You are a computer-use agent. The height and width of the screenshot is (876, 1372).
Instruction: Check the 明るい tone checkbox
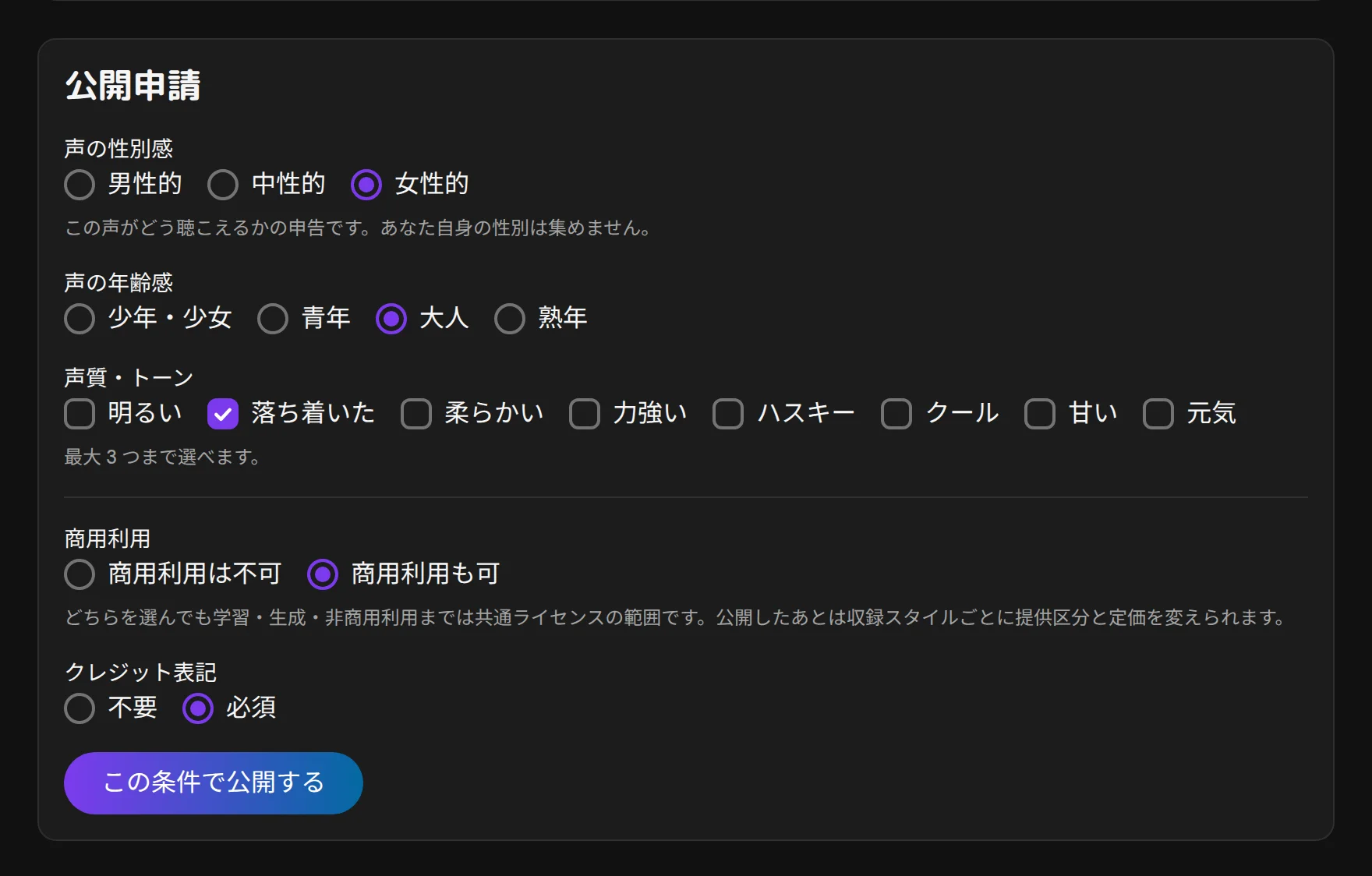tap(80, 414)
